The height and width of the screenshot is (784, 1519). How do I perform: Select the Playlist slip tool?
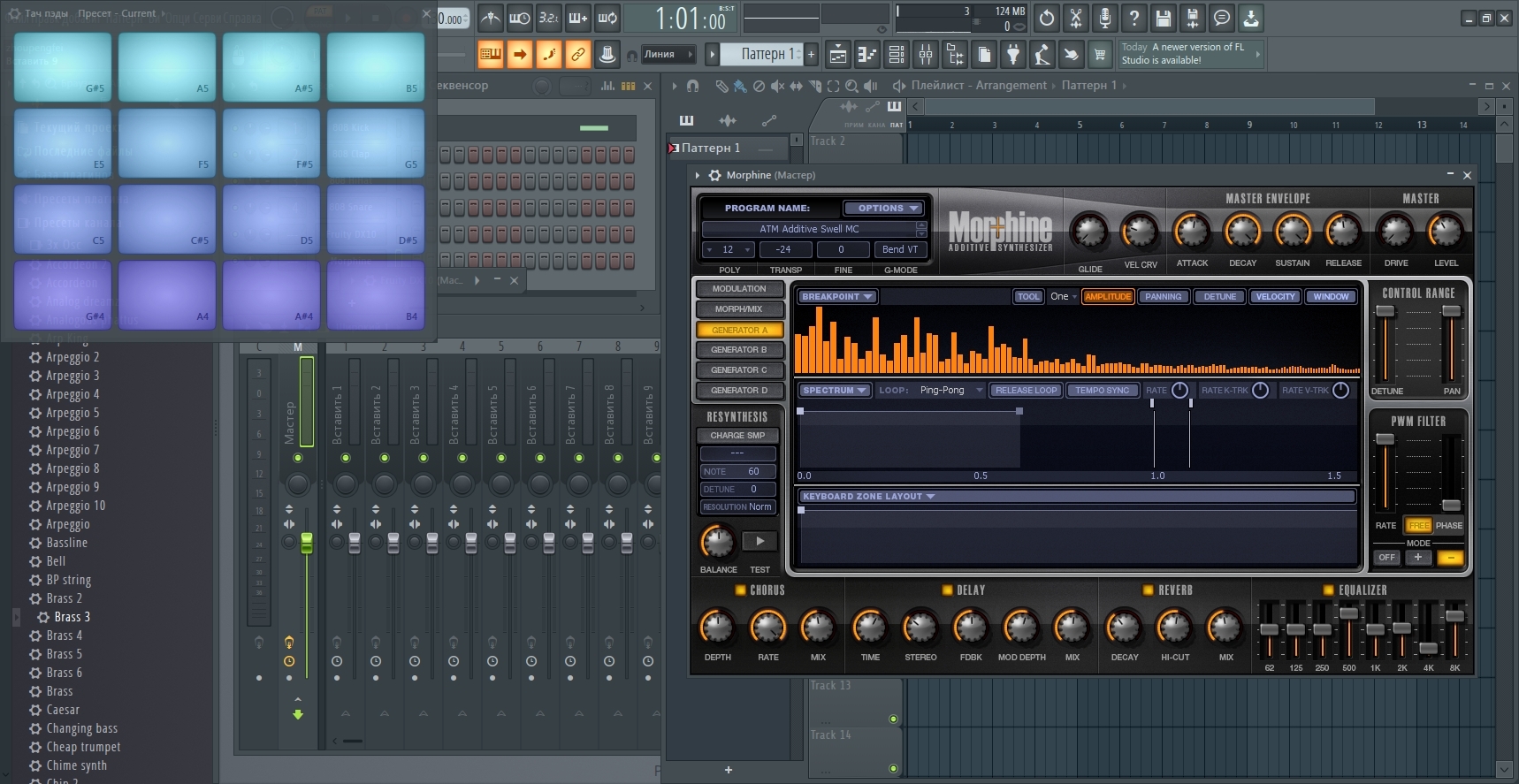click(x=796, y=86)
